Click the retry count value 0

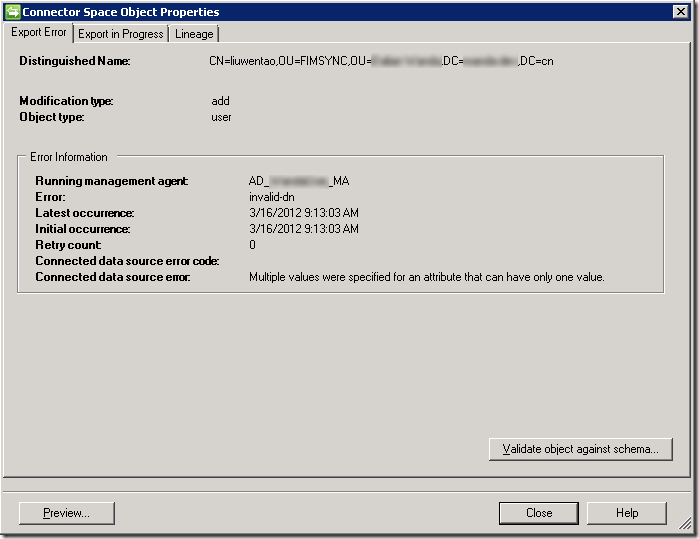[252, 245]
